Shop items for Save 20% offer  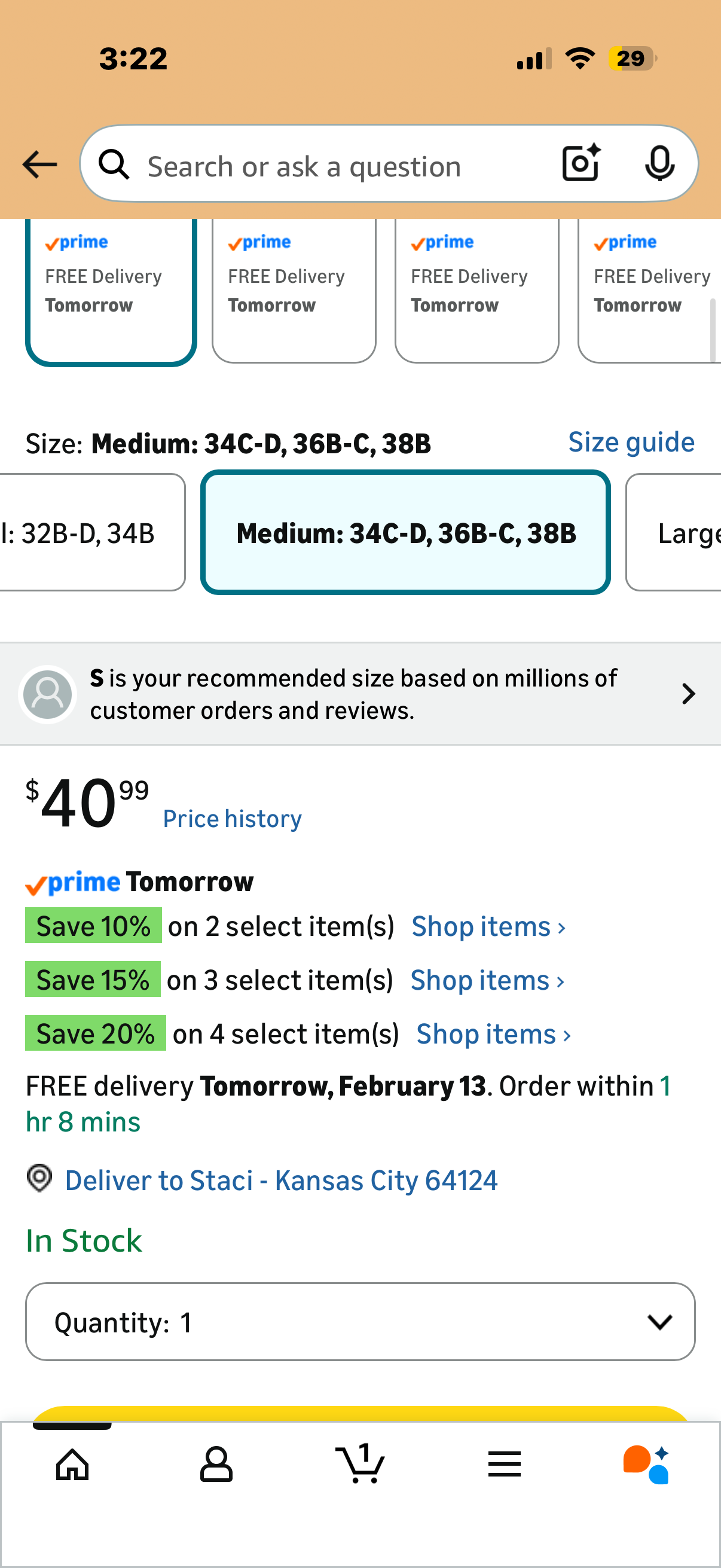click(493, 1034)
